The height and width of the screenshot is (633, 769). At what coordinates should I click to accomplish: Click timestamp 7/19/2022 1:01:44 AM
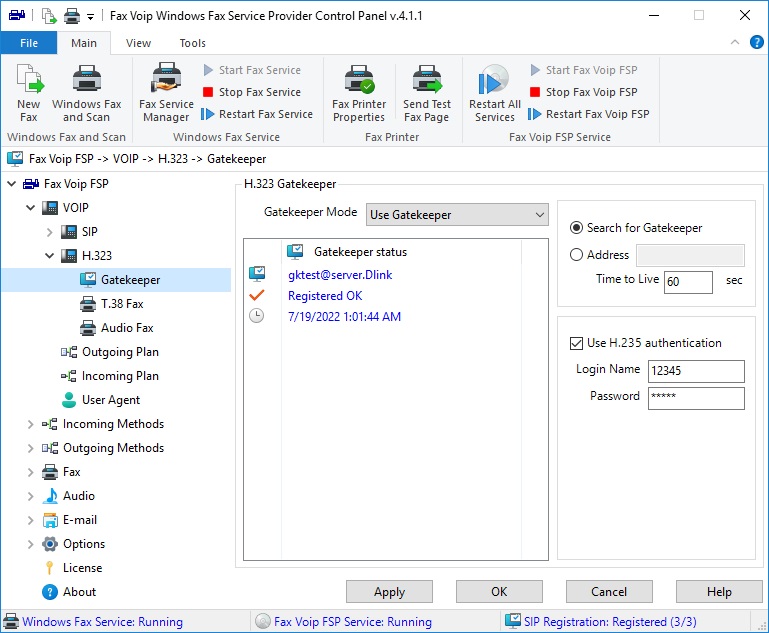click(344, 317)
